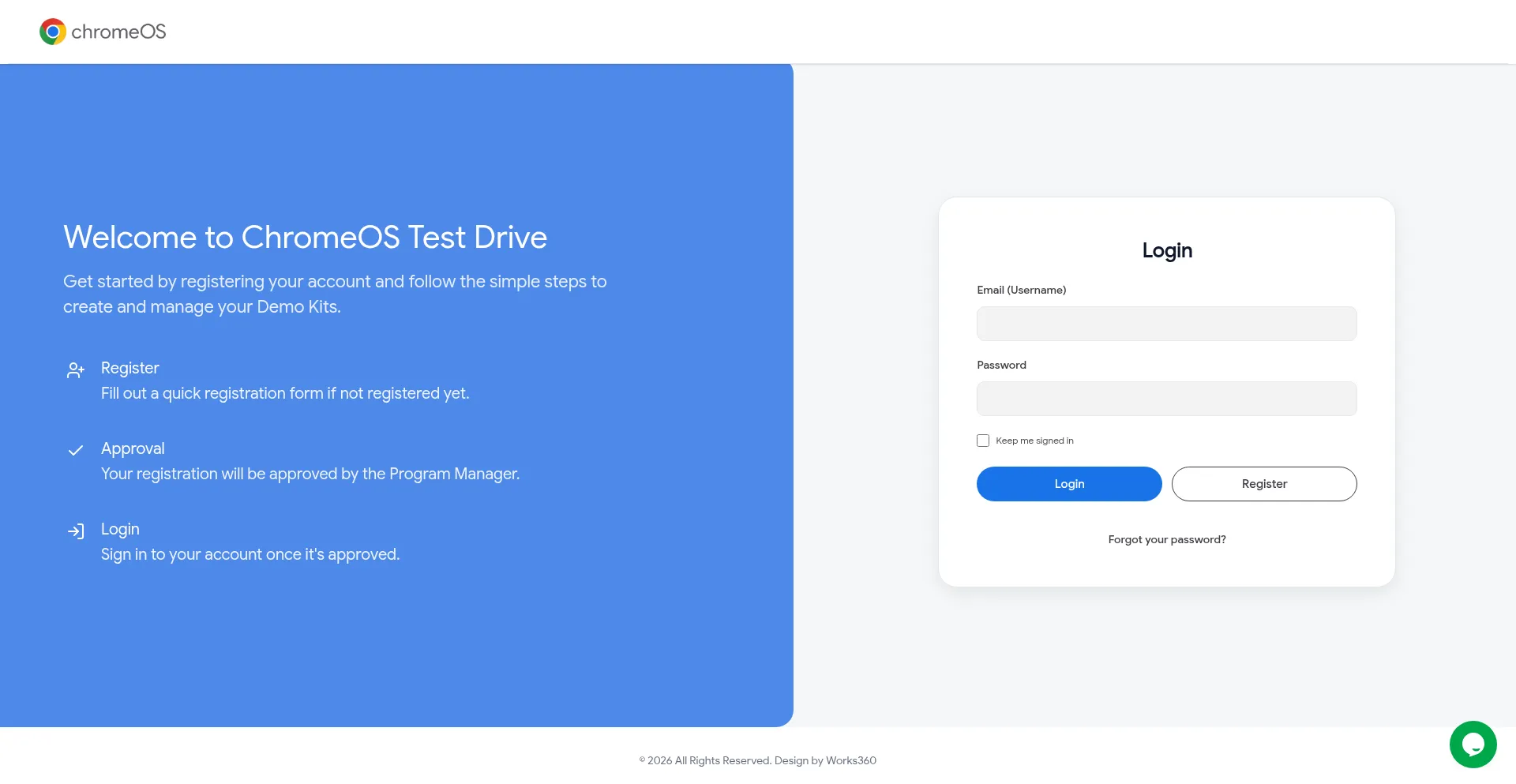Click the Register person-plus icon
This screenshot has width=1516, height=784.
pyautogui.click(x=76, y=370)
